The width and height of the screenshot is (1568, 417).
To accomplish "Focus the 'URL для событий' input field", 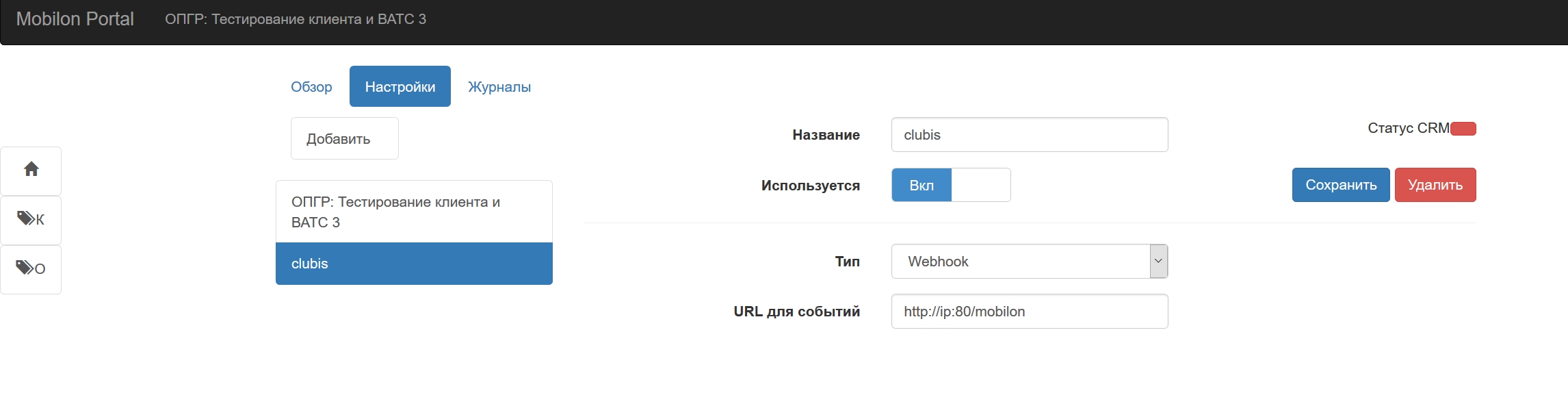I will 1030,312.
